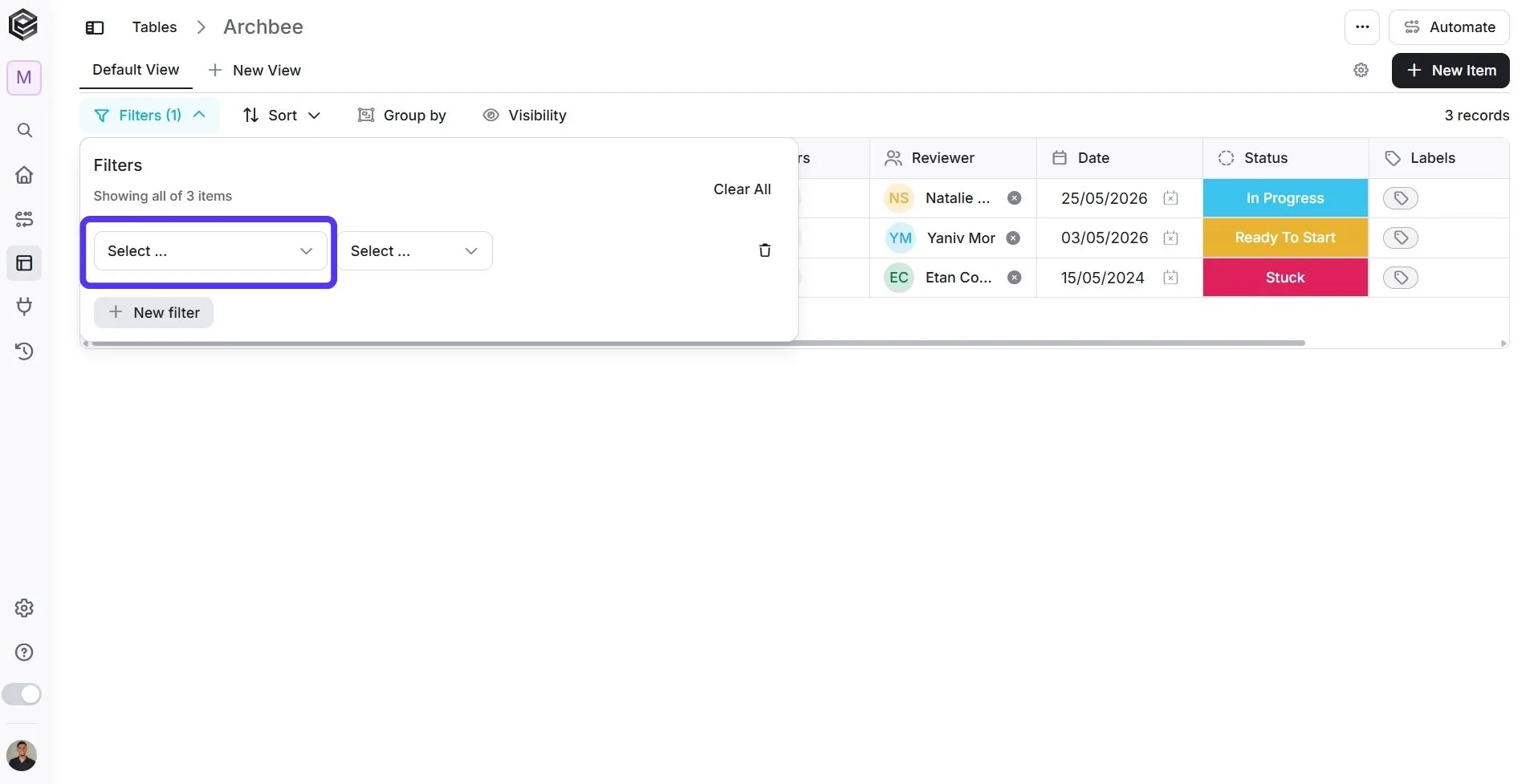
Task: Clear the 25/05/2026 date
Action: (1170, 198)
